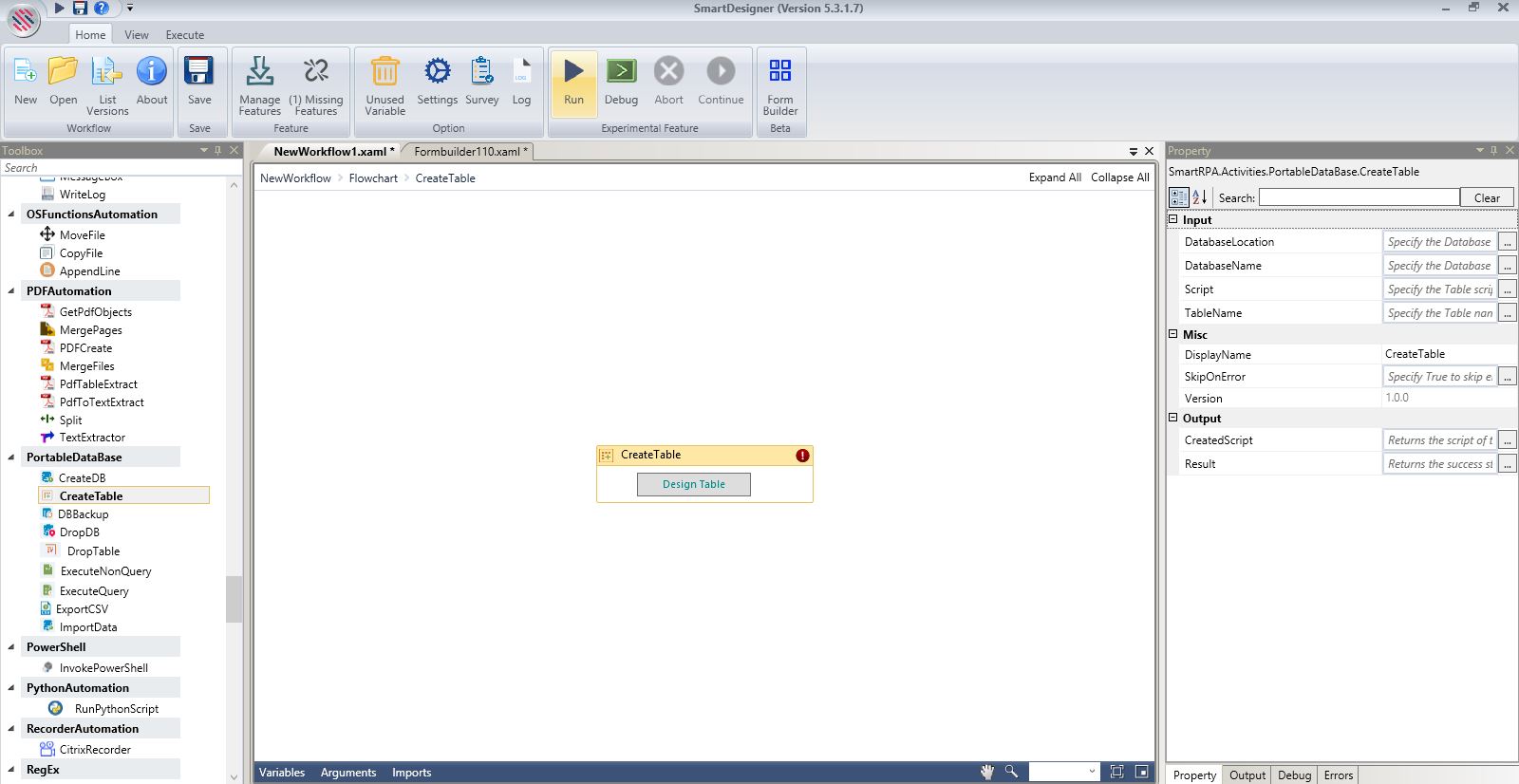The image size is (1519, 784).
Task: Collapse the Input section in properties
Action: pyautogui.click(x=1173, y=219)
